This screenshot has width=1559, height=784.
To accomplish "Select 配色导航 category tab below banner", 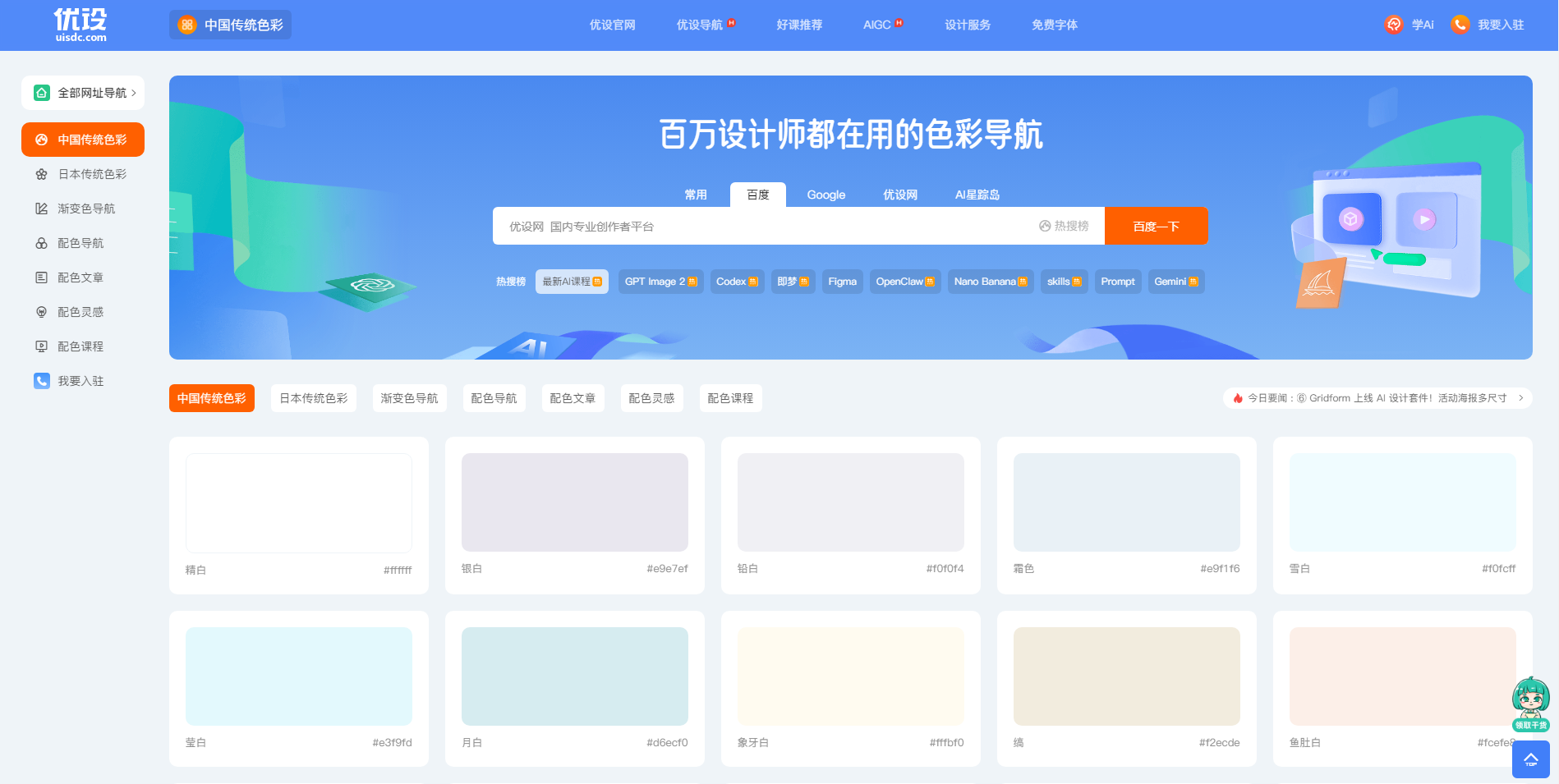I will (x=494, y=398).
